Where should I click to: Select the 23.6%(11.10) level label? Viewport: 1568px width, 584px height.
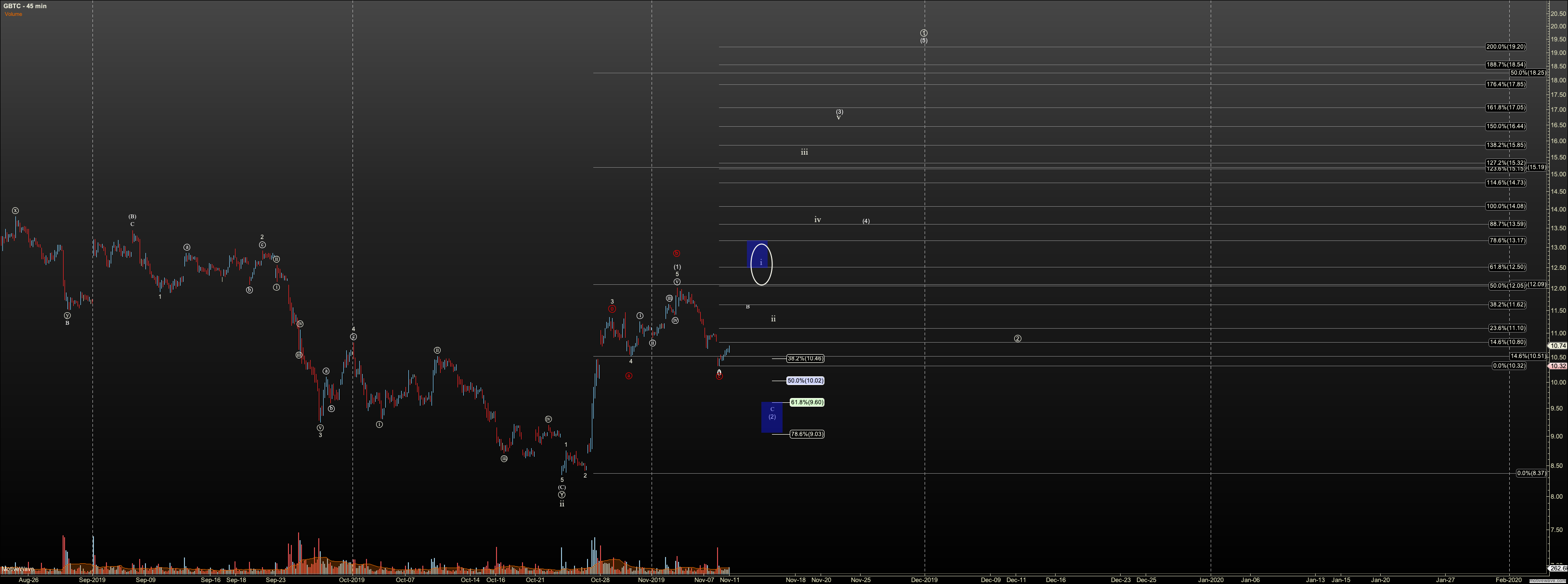pyautogui.click(x=1507, y=328)
